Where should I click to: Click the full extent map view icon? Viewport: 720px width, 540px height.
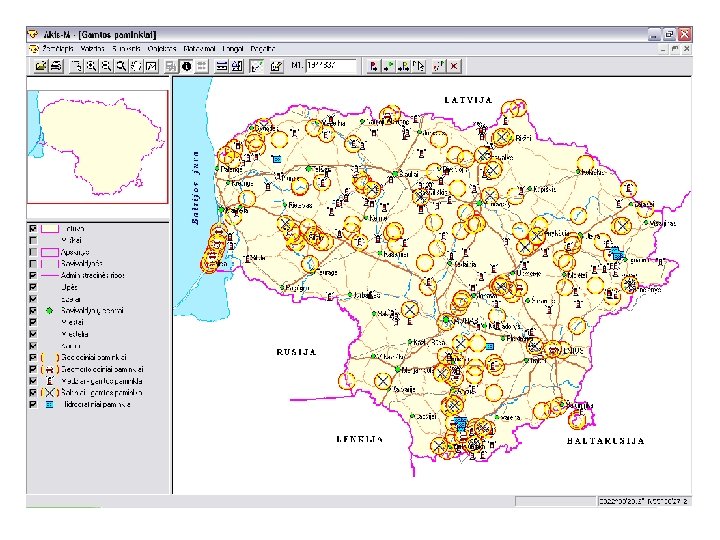point(151,66)
